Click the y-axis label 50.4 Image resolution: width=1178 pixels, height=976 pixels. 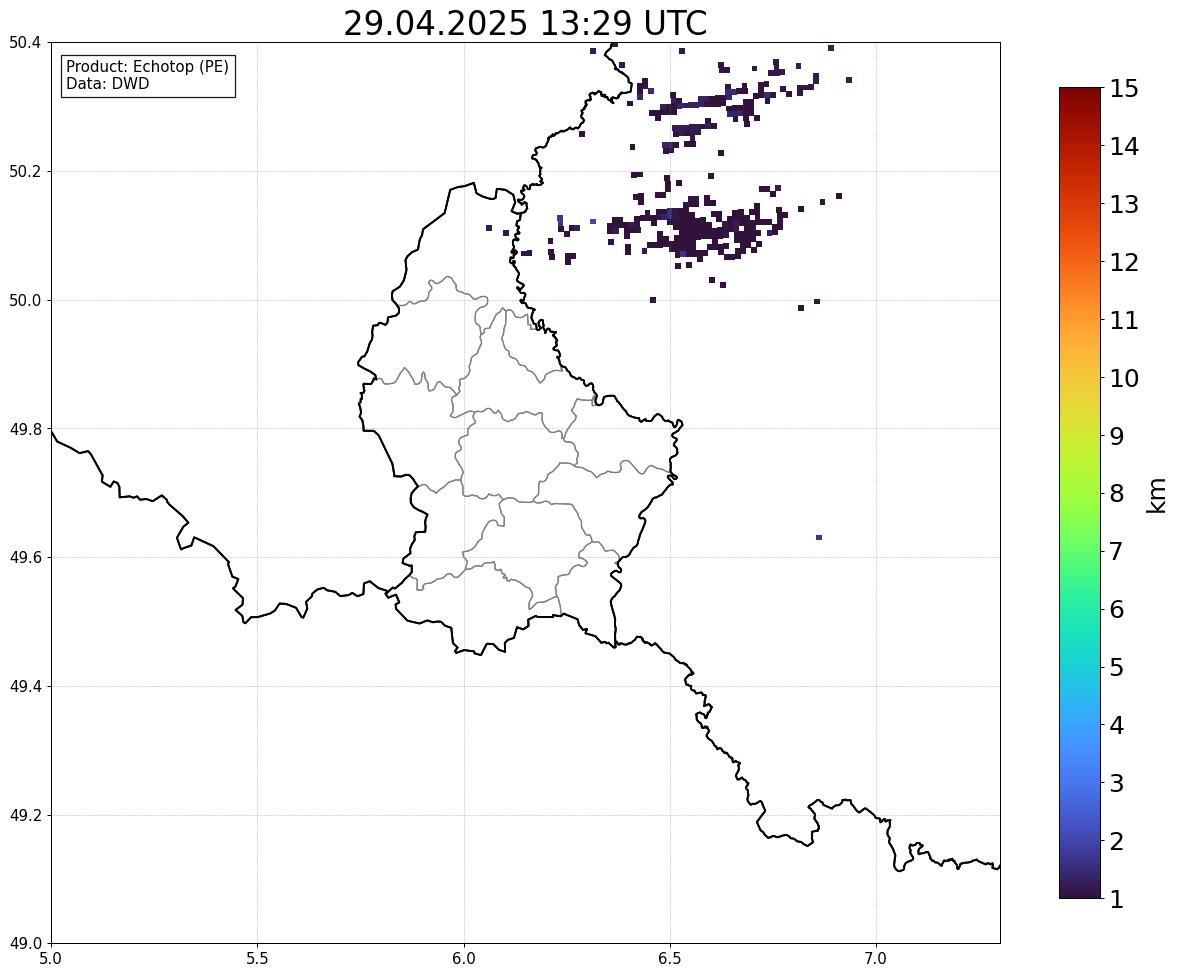pyautogui.click(x=24, y=43)
